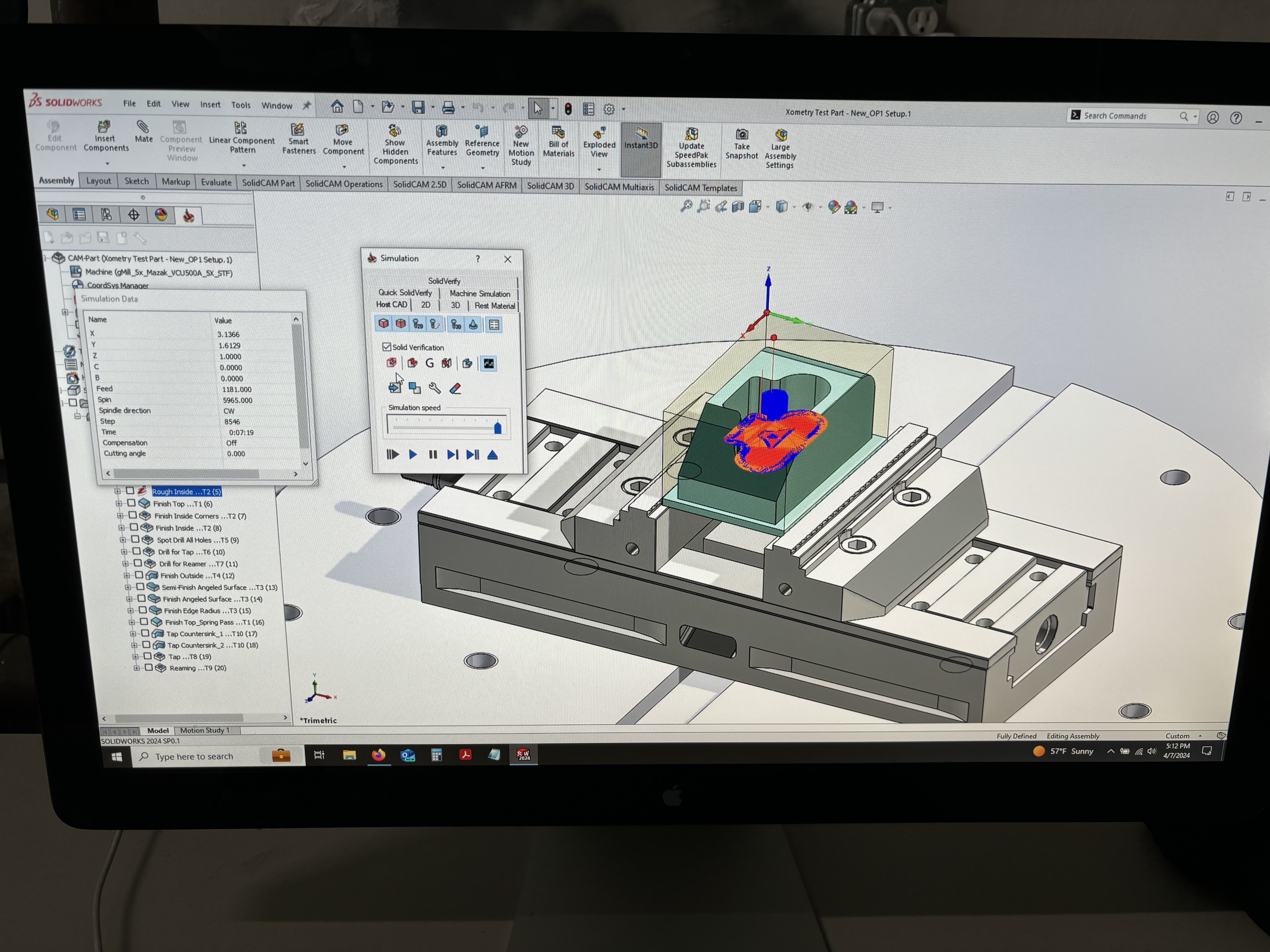Check the Spot Drill All Holes checkbox
This screenshot has width=1270, height=952.
tap(135, 539)
